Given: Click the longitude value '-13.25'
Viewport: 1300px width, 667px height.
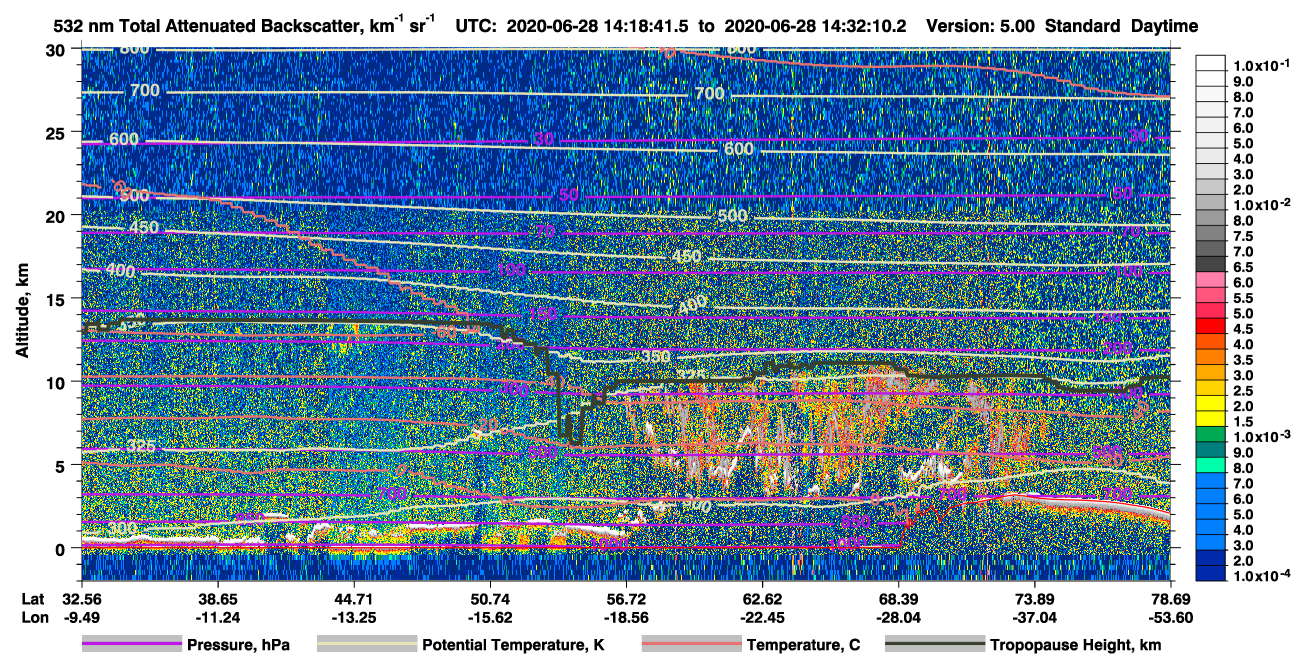Looking at the screenshot, I should [x=353, y=618].
